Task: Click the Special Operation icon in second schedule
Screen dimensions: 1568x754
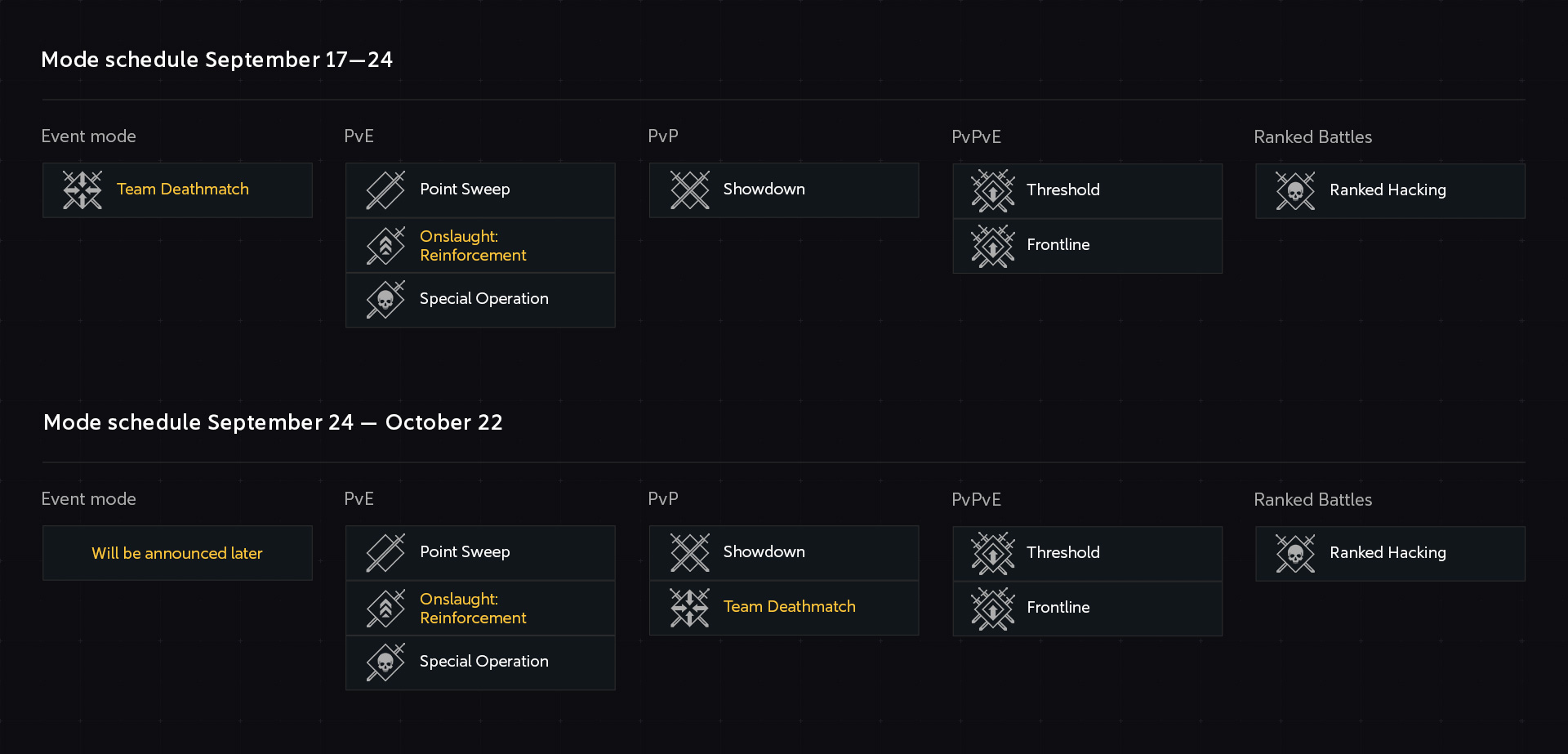Action: (385, 663)
